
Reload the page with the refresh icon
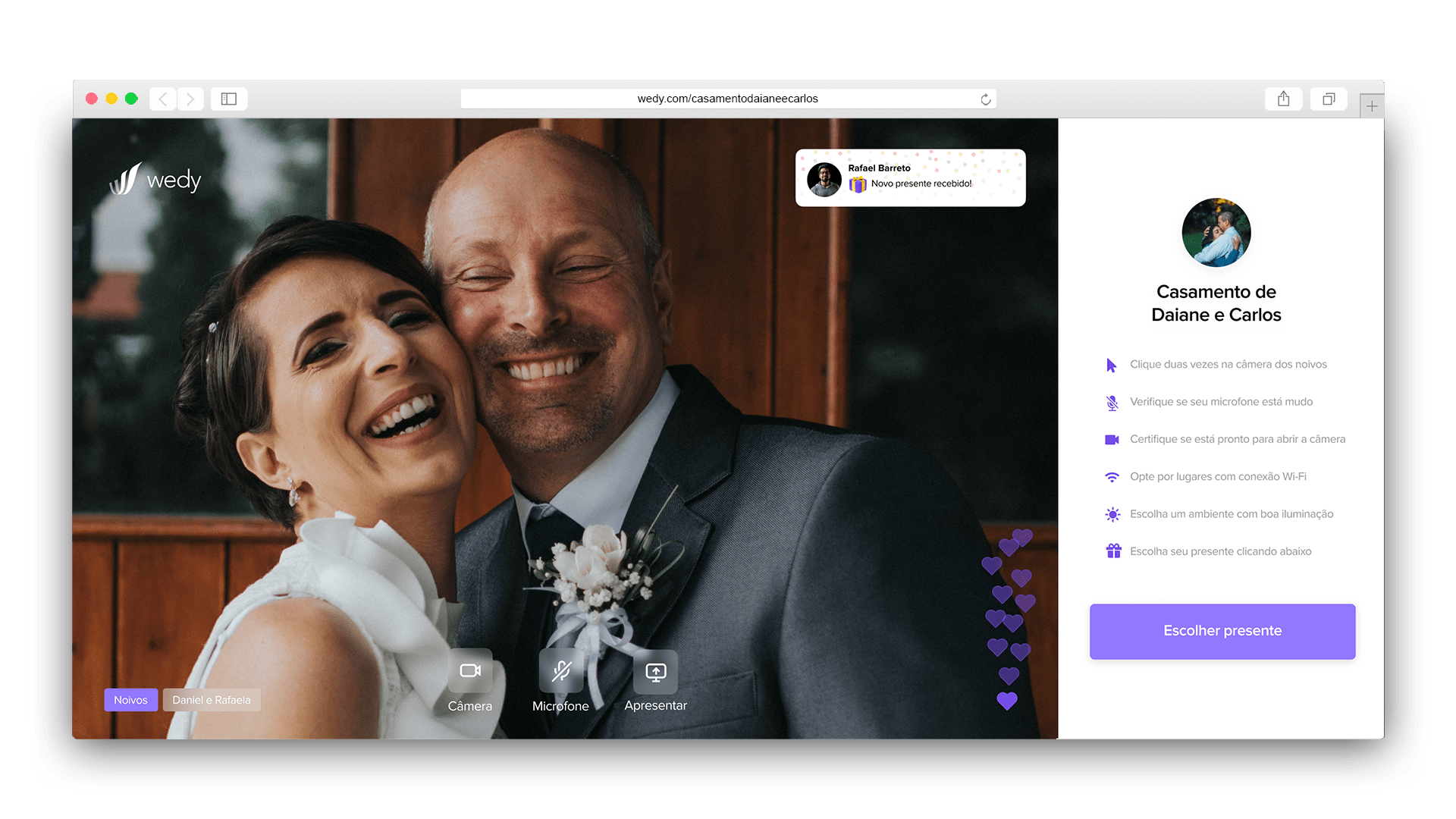coord(985,99)
